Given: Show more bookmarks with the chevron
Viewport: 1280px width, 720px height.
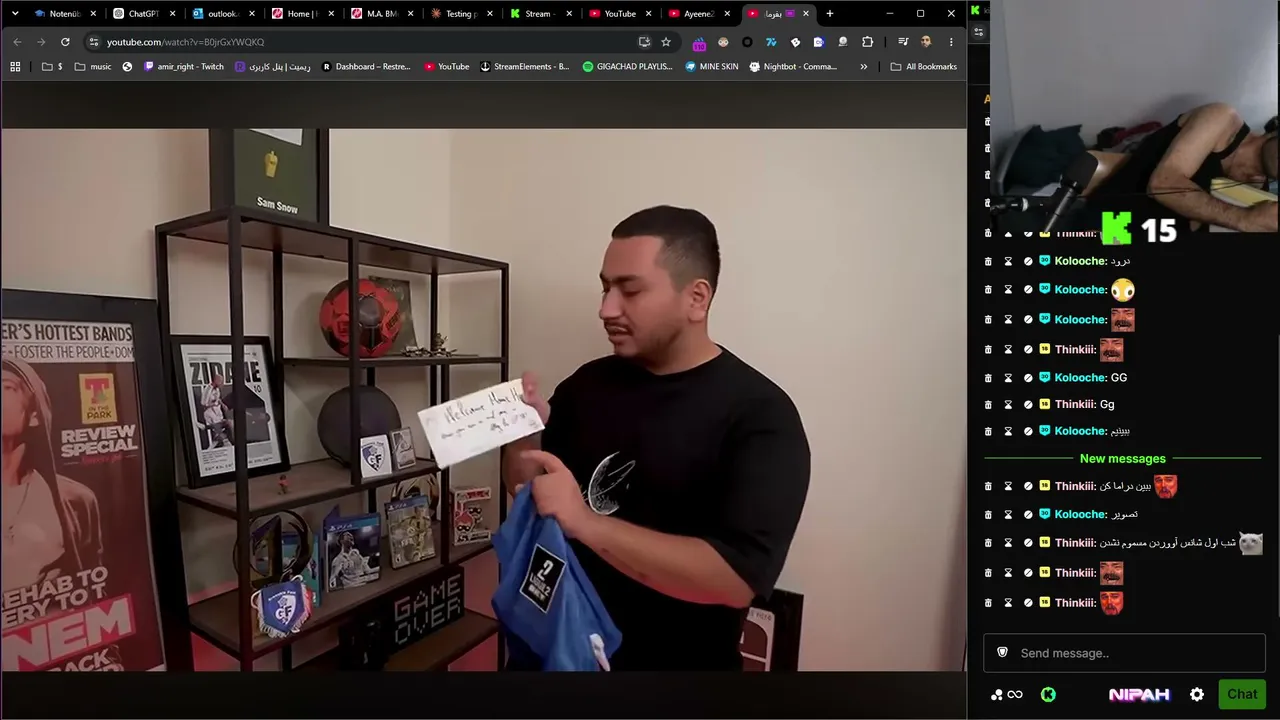Looking at the screenshot, I should click(x=864, y=67).
